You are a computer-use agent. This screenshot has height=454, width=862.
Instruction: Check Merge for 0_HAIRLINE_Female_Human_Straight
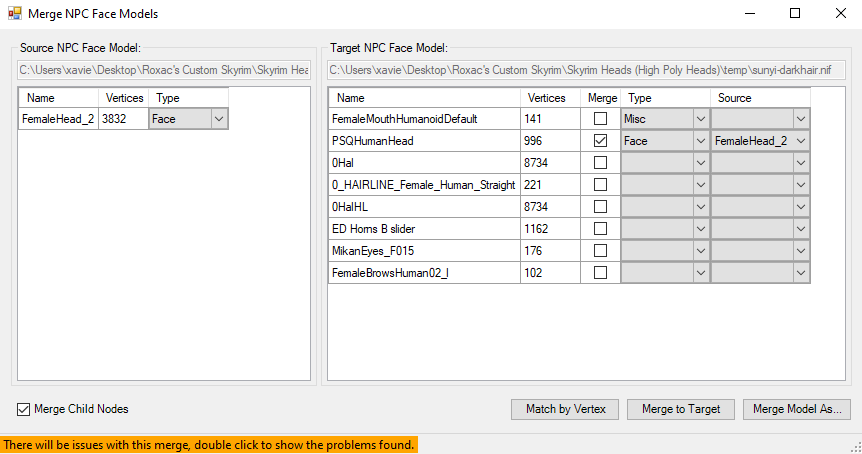(x=600, y=185)
